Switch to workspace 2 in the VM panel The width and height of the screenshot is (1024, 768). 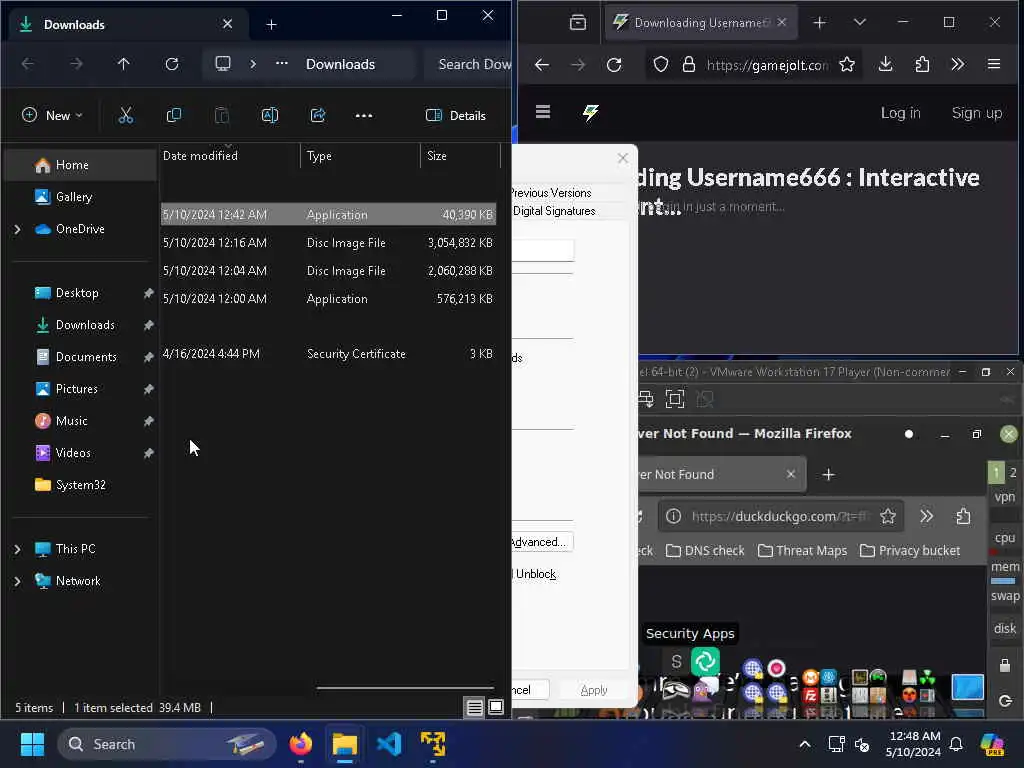[1013, 472]
